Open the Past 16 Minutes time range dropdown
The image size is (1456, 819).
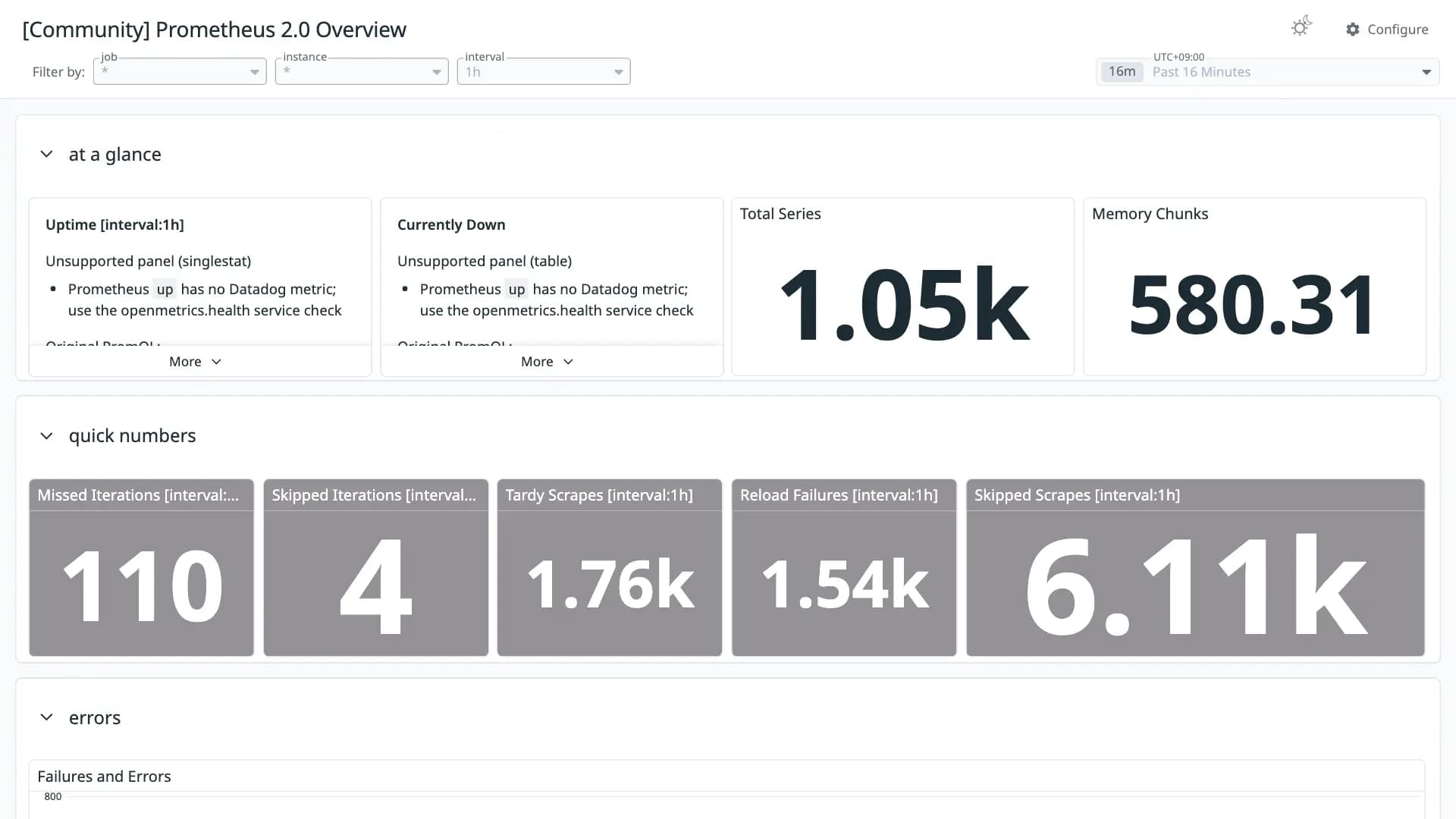1268,72
